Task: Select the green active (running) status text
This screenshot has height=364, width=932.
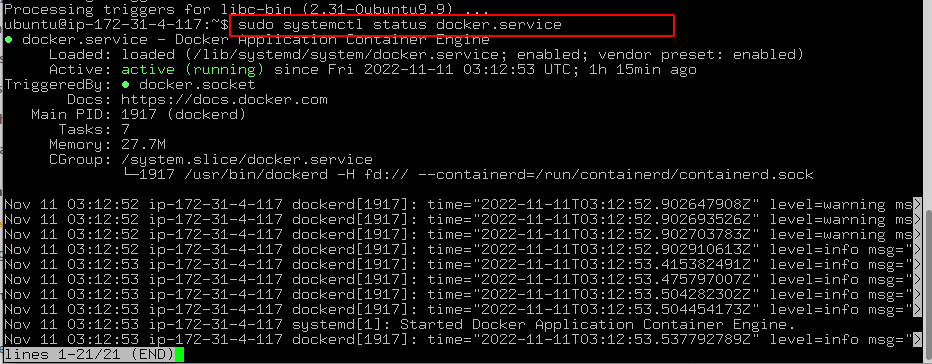Action: click(193, 70)
